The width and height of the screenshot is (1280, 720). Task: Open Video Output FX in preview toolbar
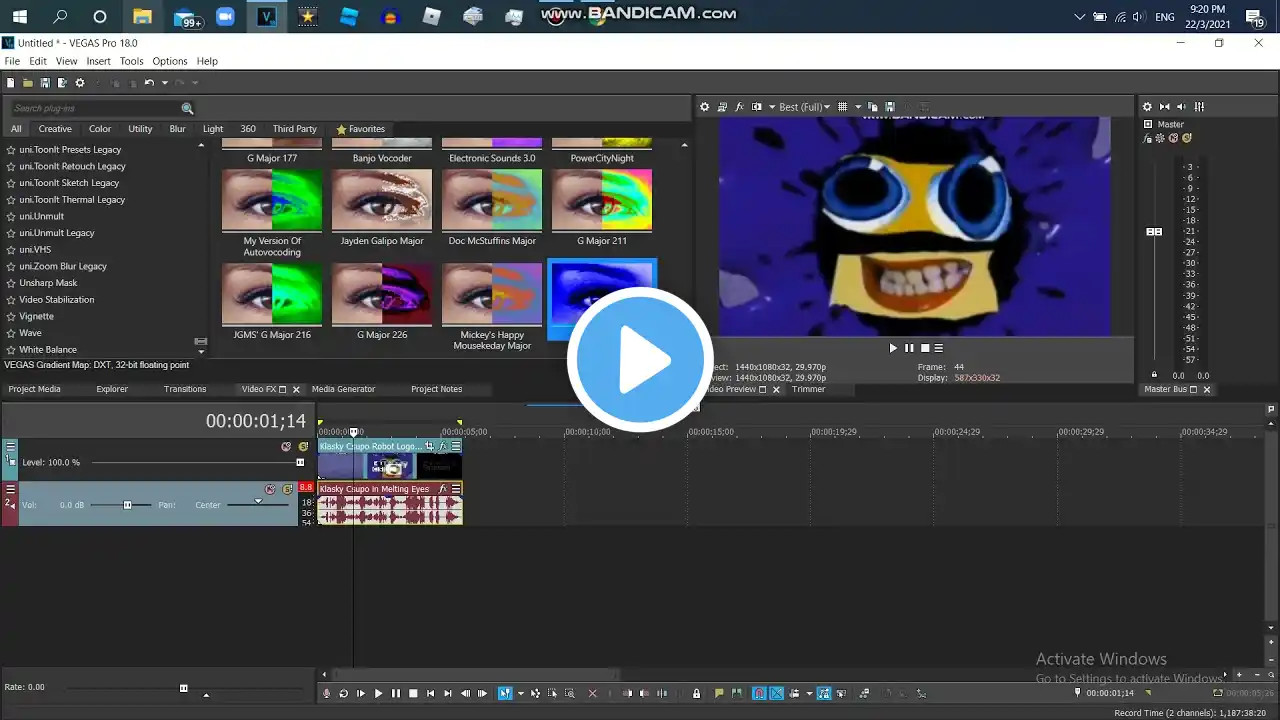tap(740, 107)
